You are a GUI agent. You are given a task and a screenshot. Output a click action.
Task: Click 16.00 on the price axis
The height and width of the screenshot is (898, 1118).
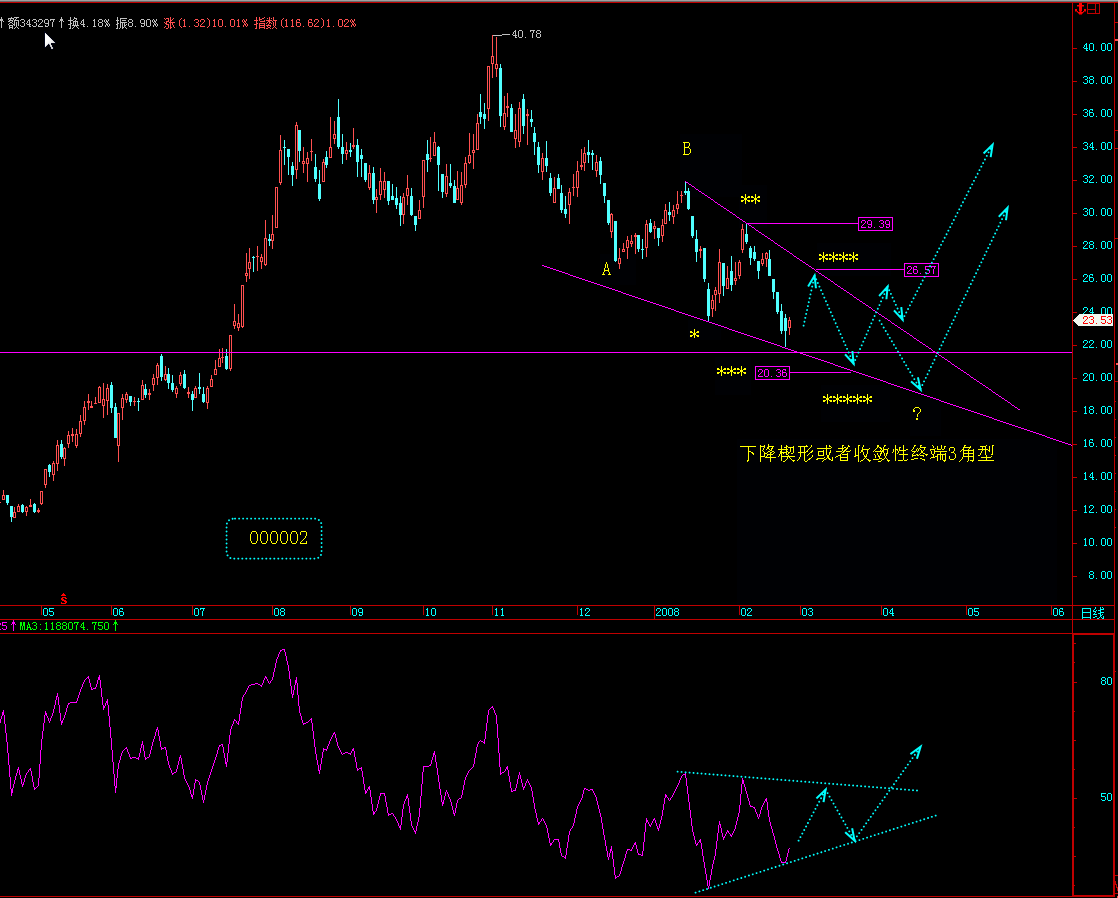coord(1097,444)
